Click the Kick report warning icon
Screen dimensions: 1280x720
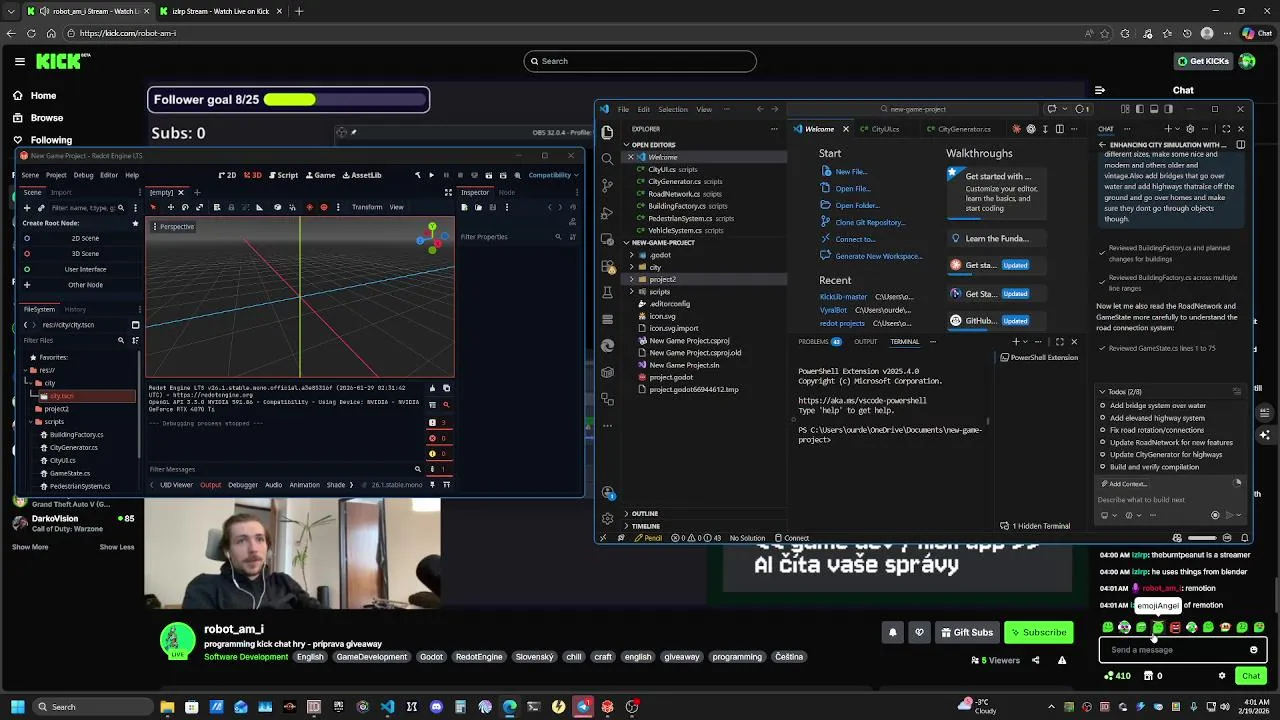1062,660
